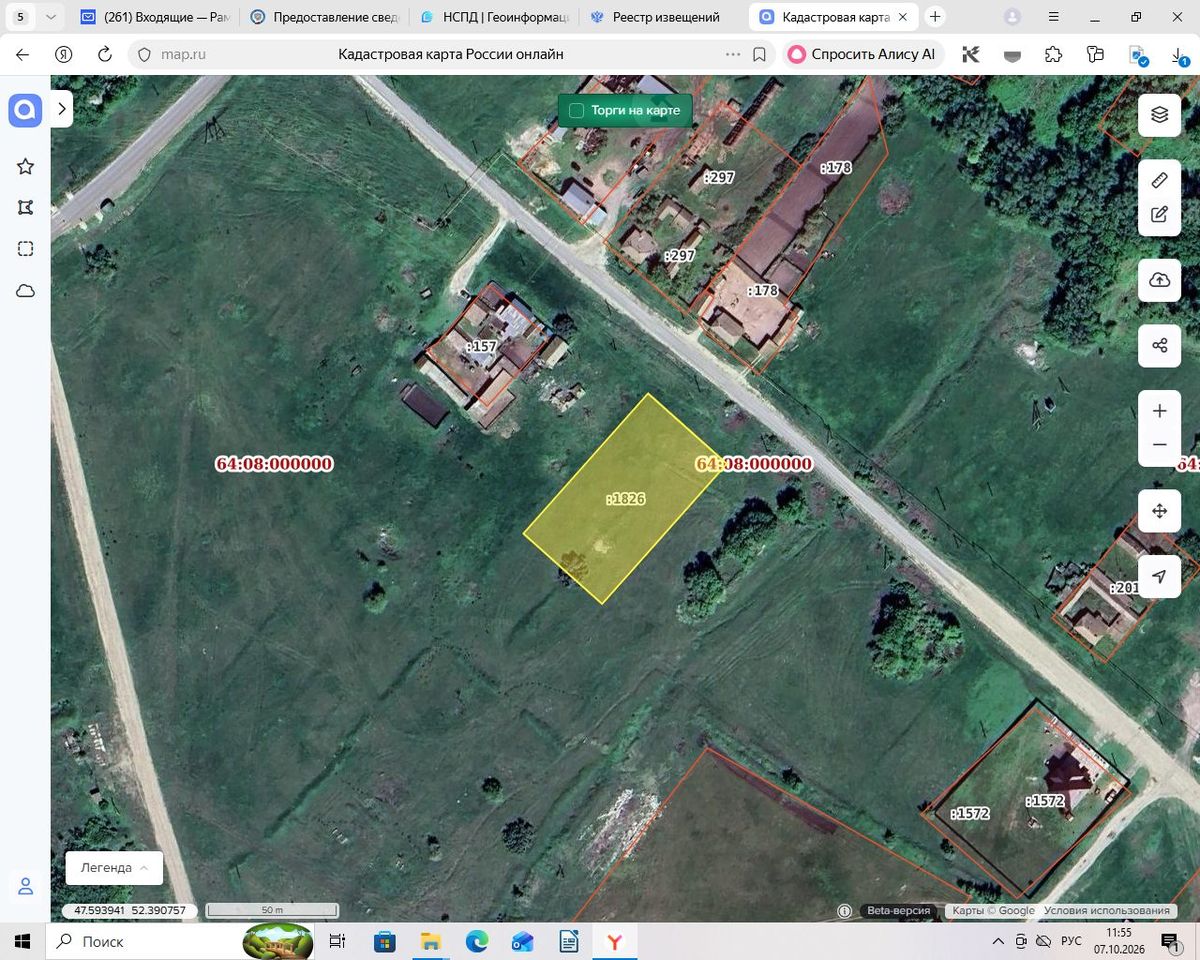Switch to the НСПД Геоинформац tab

pos(495,17)
